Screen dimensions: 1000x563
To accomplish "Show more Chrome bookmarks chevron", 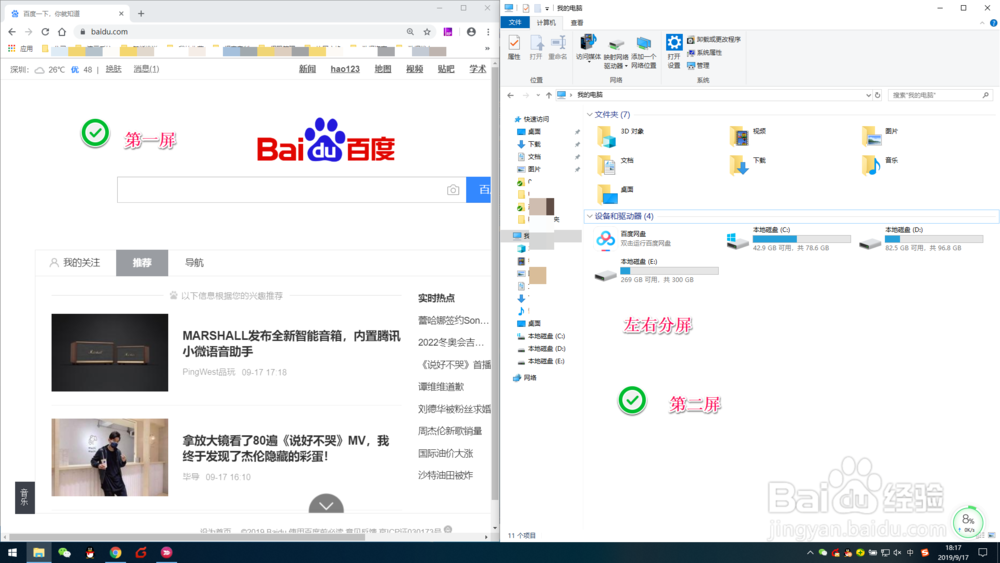I will 487,48.
